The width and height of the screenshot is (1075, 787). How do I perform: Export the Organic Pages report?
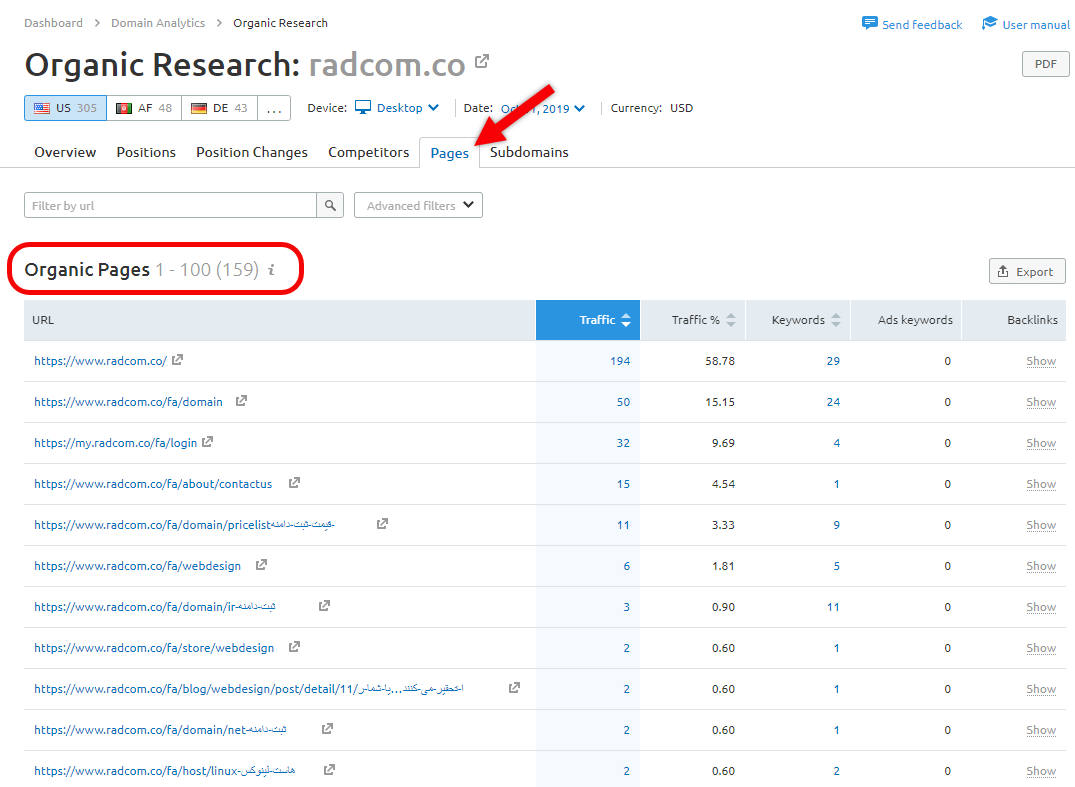click(1027, 270)
